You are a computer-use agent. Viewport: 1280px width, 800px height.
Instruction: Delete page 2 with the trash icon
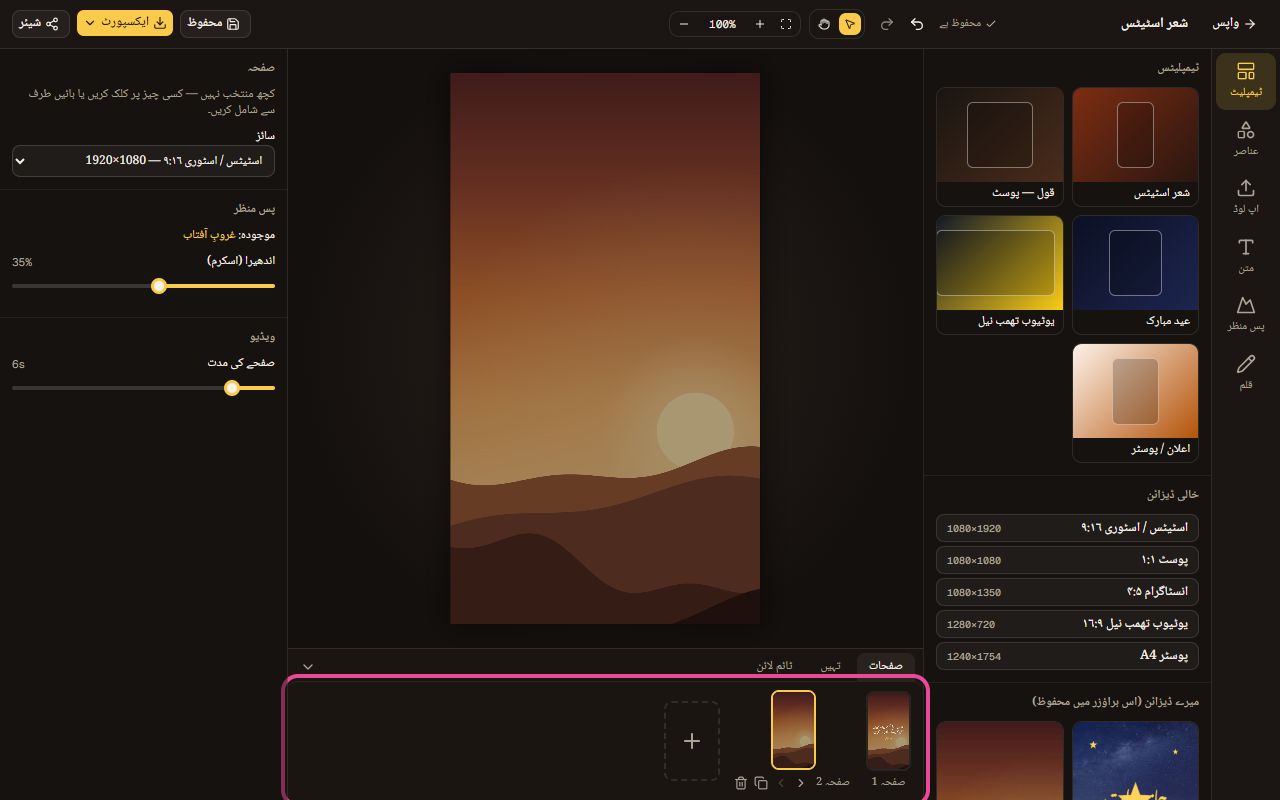tap(741, 783)
